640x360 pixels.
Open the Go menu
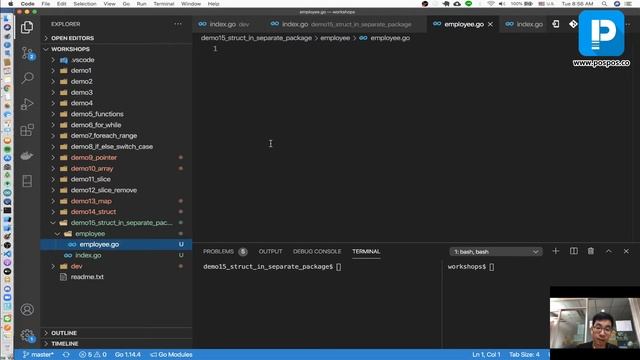pos(126,4)
